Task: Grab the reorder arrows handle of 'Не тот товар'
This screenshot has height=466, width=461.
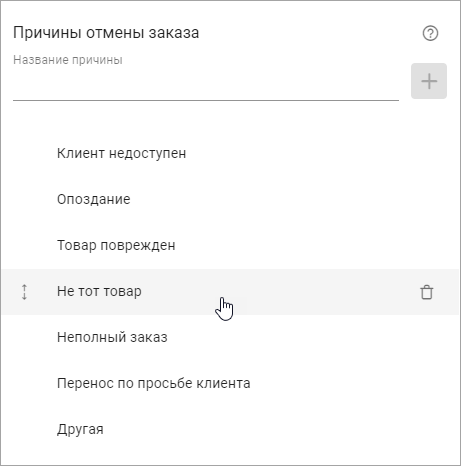Action: [24, 292]
